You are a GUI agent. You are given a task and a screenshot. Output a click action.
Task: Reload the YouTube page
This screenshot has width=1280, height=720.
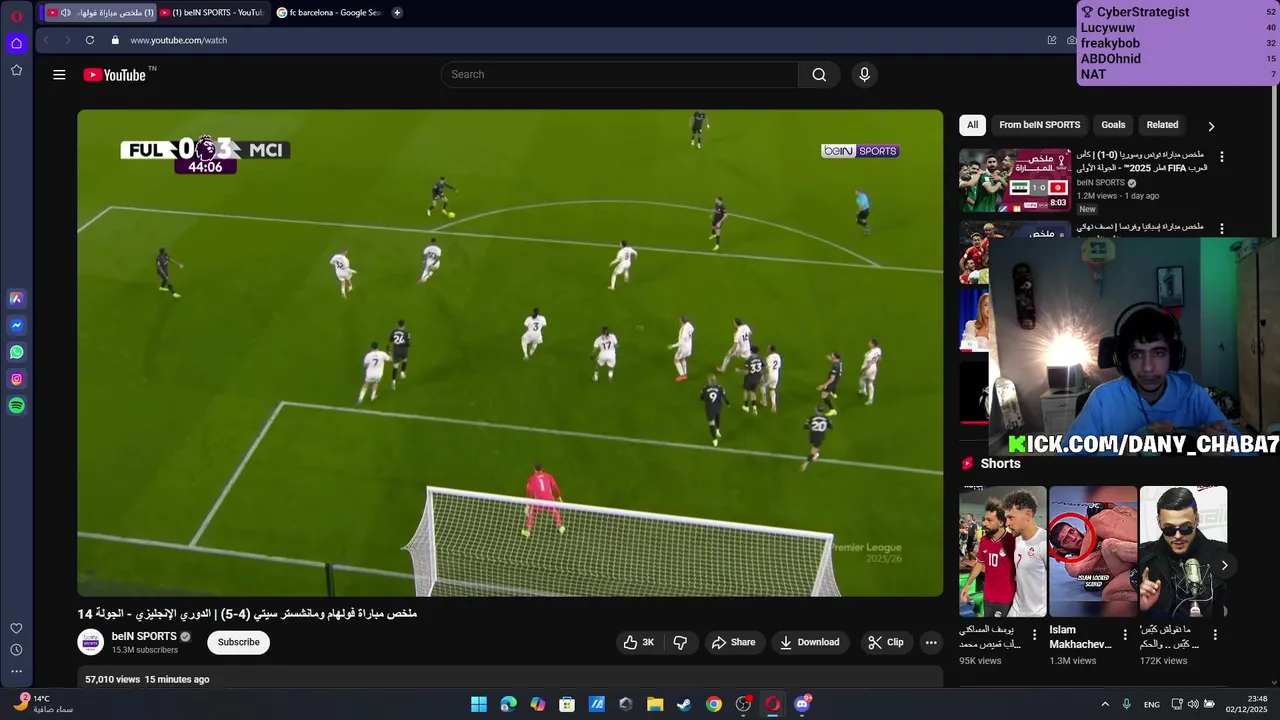tap(90, 40)
